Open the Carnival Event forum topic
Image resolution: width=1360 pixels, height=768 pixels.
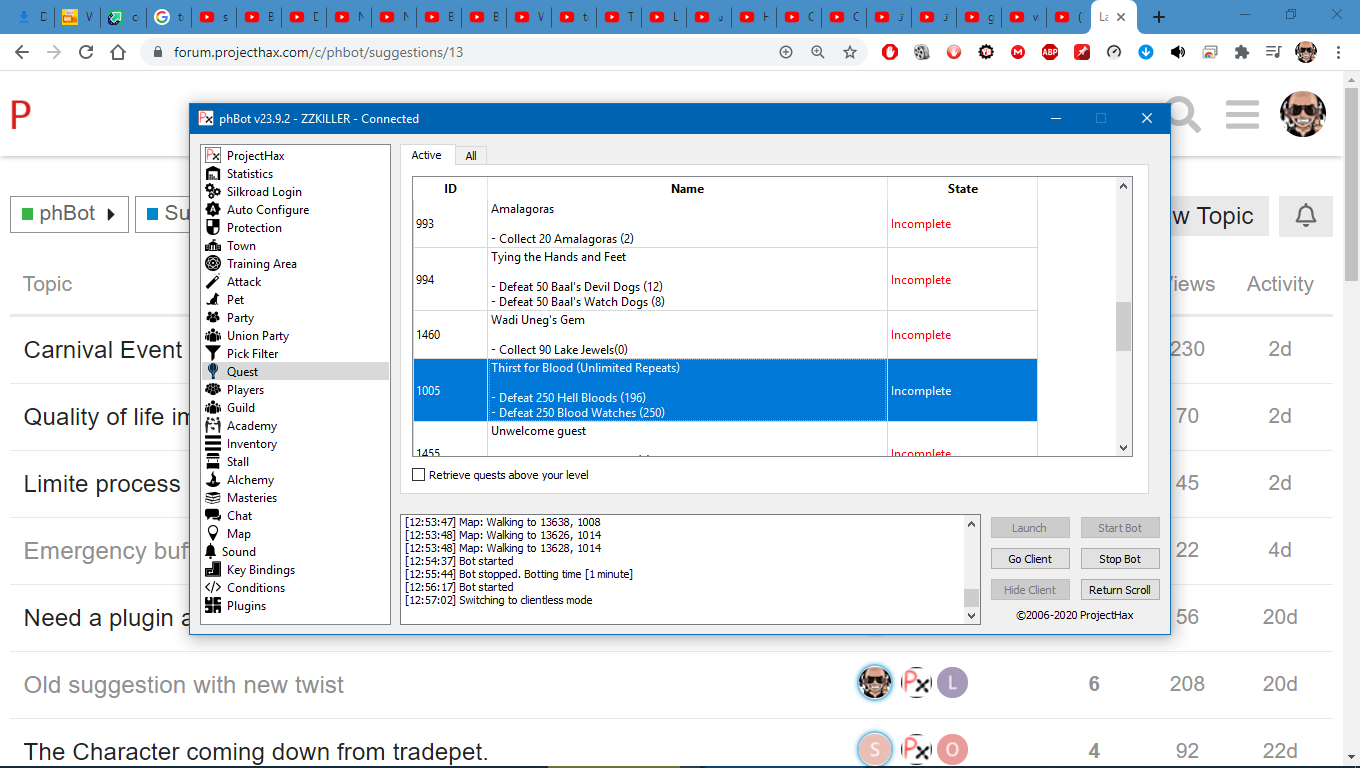(103, 350)
